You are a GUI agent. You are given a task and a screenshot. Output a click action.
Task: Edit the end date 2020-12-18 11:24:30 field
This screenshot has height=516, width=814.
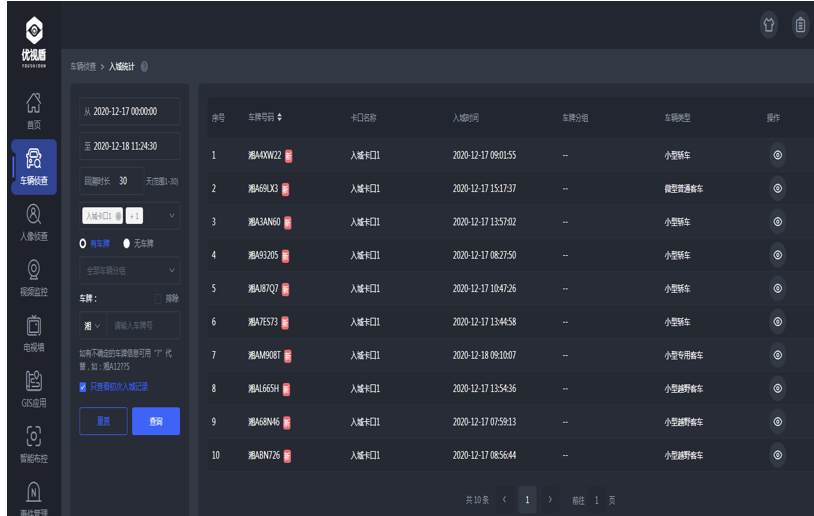pyautogui.click(x=129, y=146)
